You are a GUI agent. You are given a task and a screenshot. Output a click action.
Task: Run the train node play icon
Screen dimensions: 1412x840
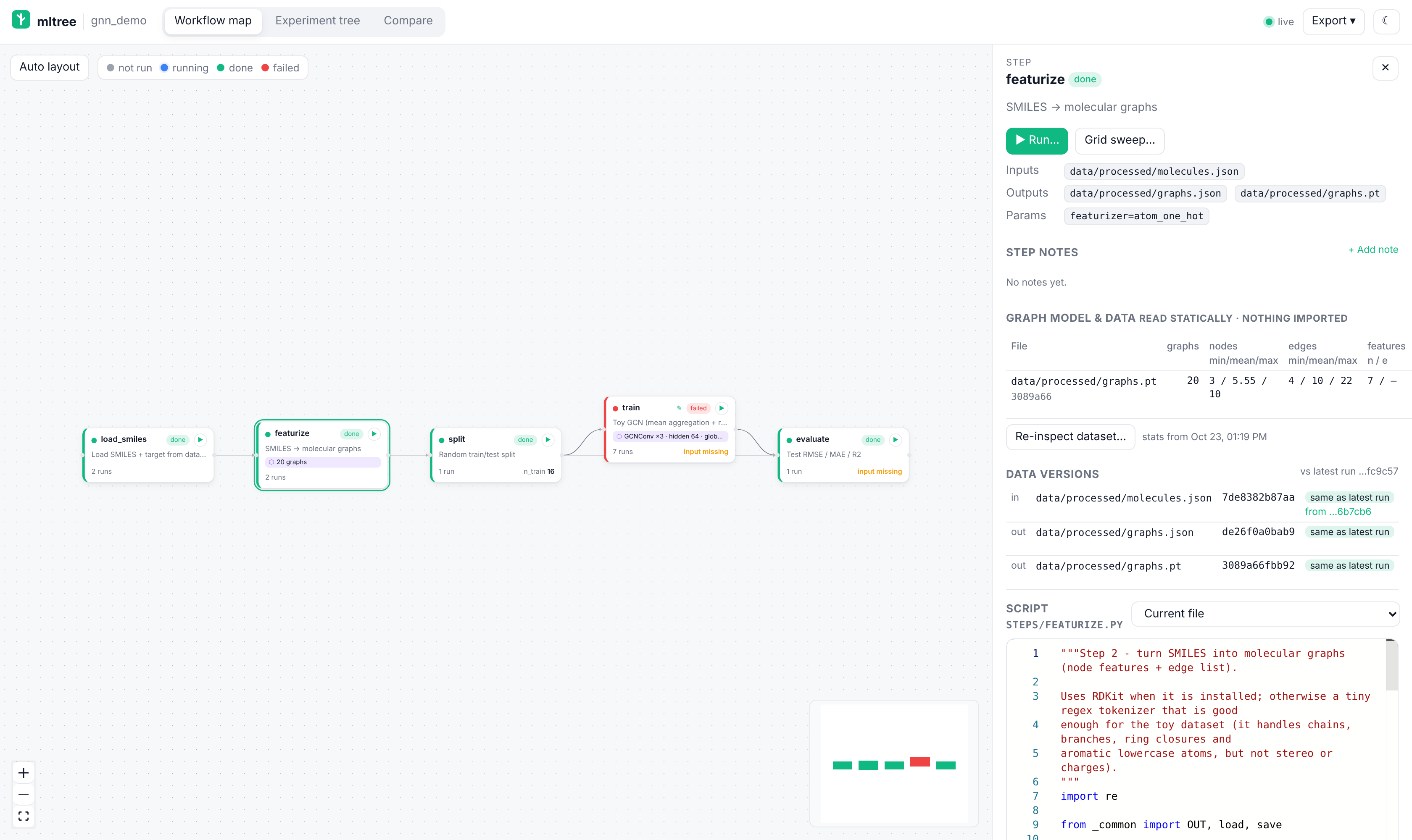(722, 407)
